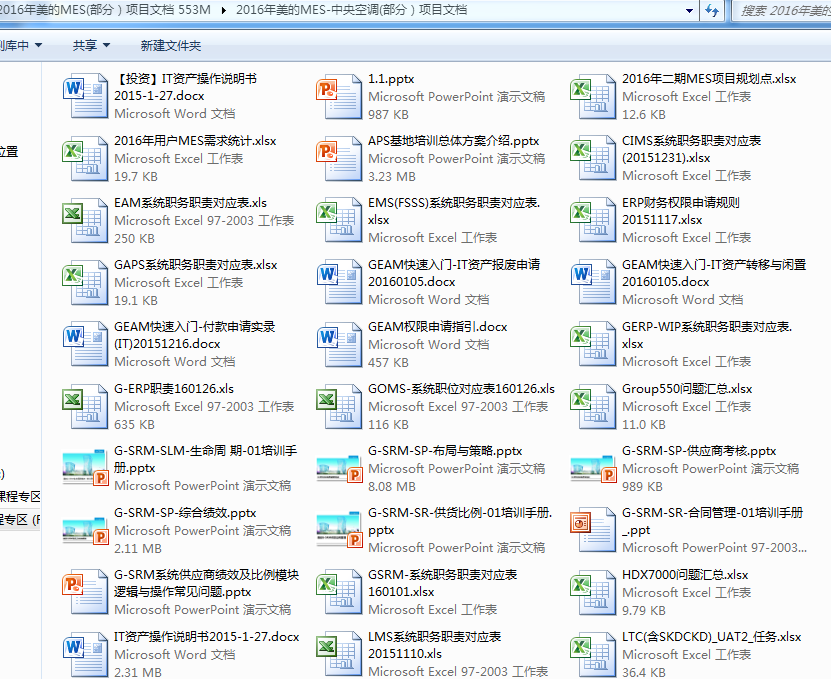Click the Excel icon of HDX7000问题汇总.xlsx
Screen dimensions: 831x679
coord(593,593)
